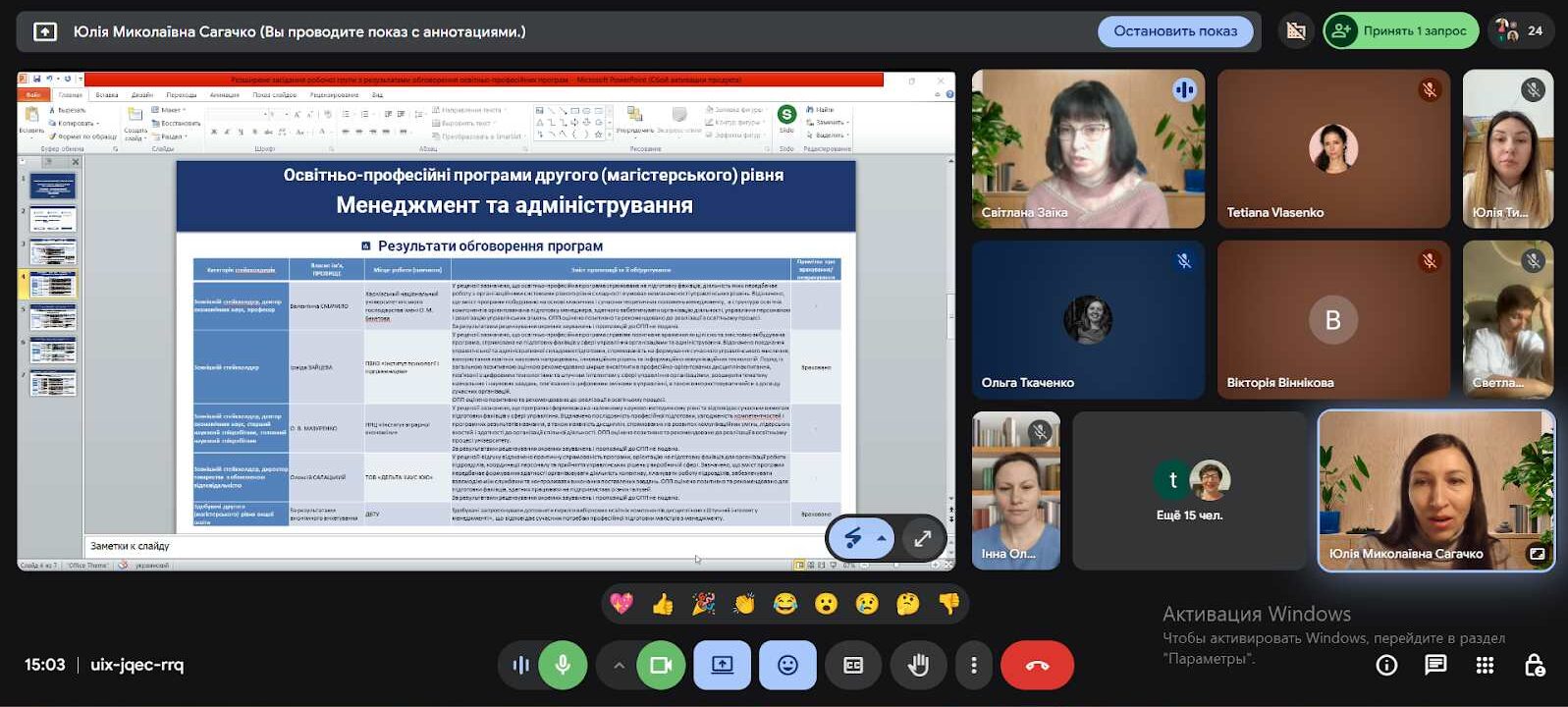The width and height of the screenshot is (1568, 707).
Task: Open host controls lock icon
Action: click(x=1535, y=665)
